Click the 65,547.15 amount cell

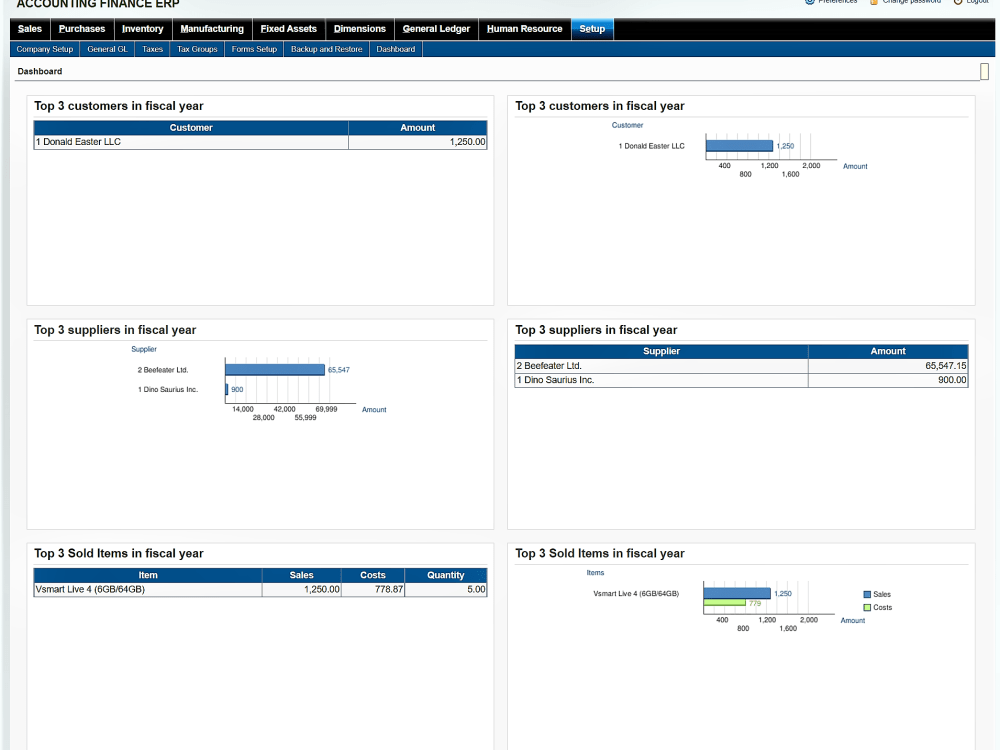tap(888, 366)
